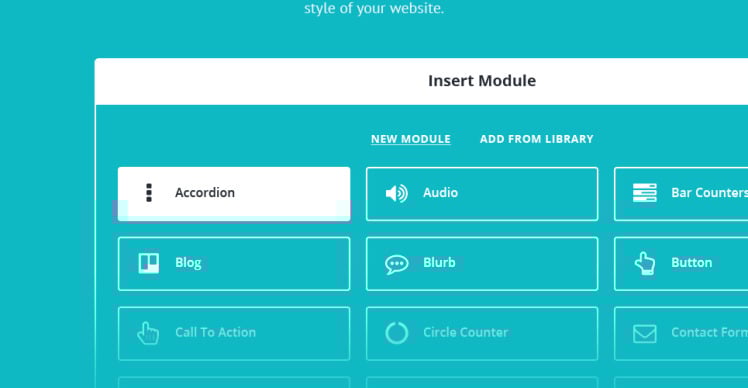Click the Audio speaker icon
The height and width of the screenshot is (388, 748).
click(x=396, y=193)
